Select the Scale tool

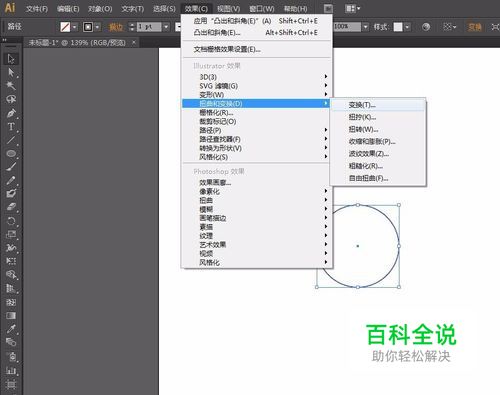click(x=11, y=234)
